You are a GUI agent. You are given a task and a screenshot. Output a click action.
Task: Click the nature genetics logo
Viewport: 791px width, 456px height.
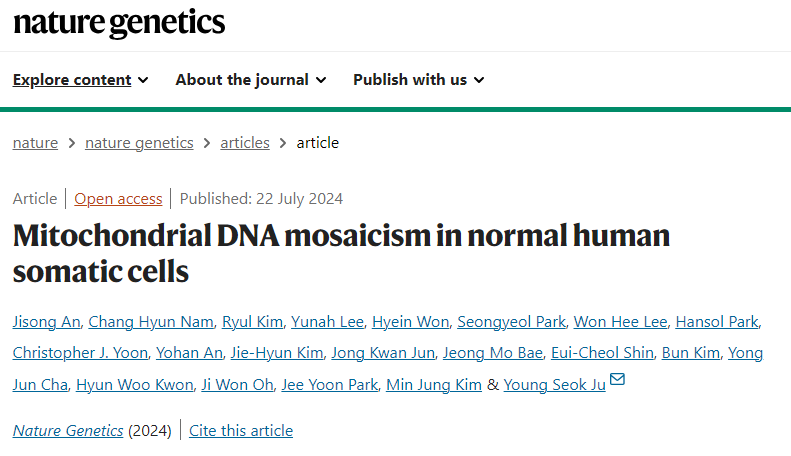click(119, 23)
